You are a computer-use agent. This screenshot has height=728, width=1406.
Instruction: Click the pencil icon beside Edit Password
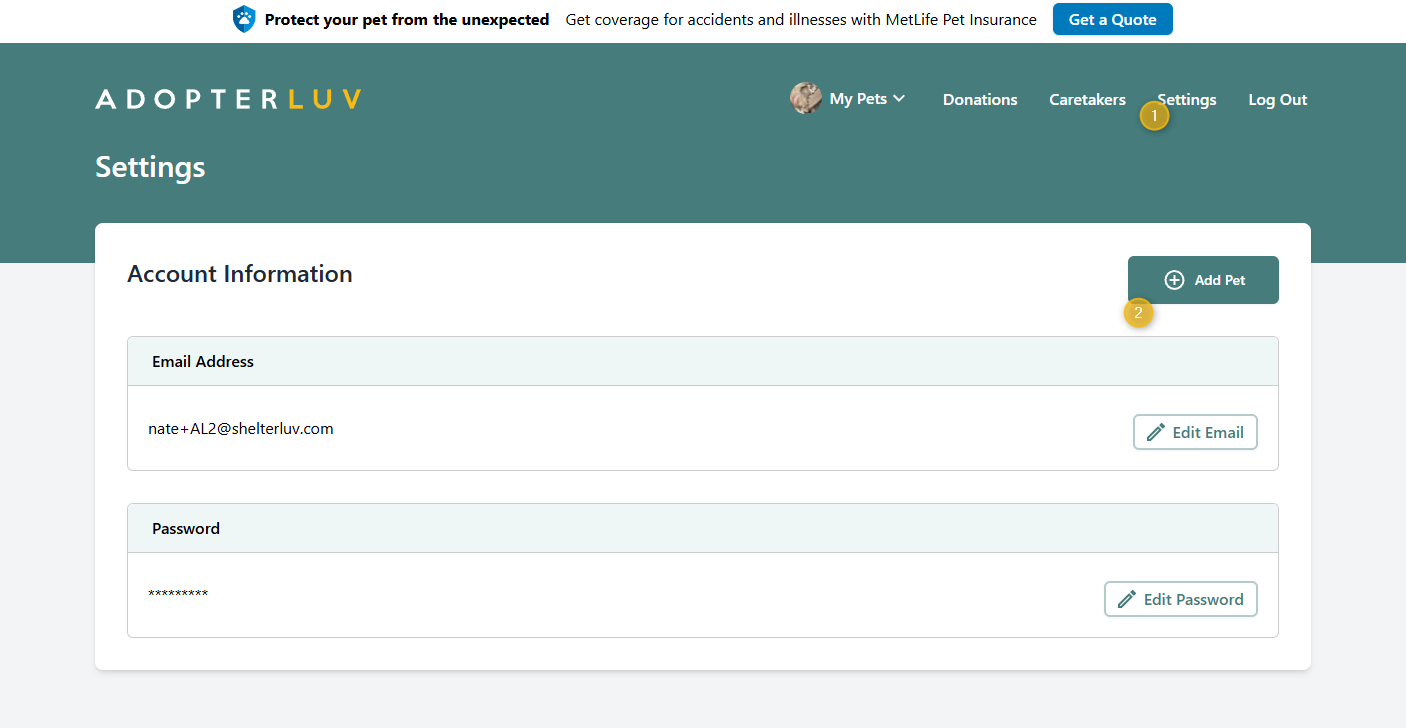click(1126, 599)
